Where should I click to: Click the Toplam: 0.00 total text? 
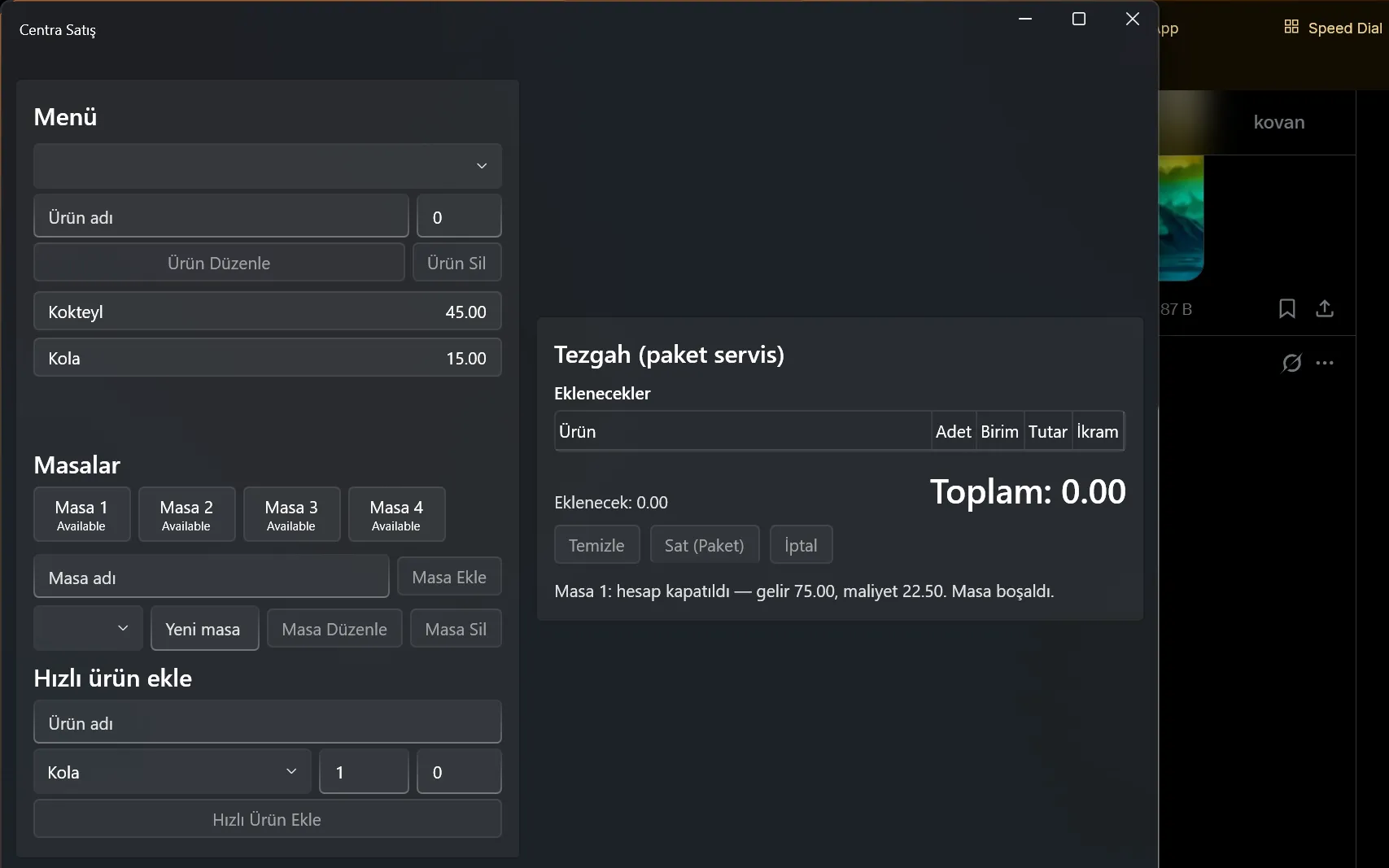(x=1028, y=491)
